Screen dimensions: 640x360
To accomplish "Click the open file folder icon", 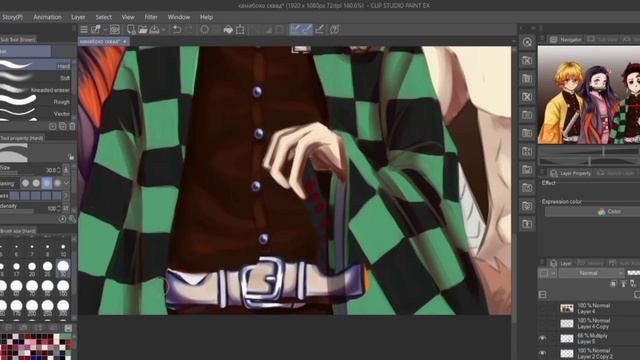I will (x=142, y=29).
